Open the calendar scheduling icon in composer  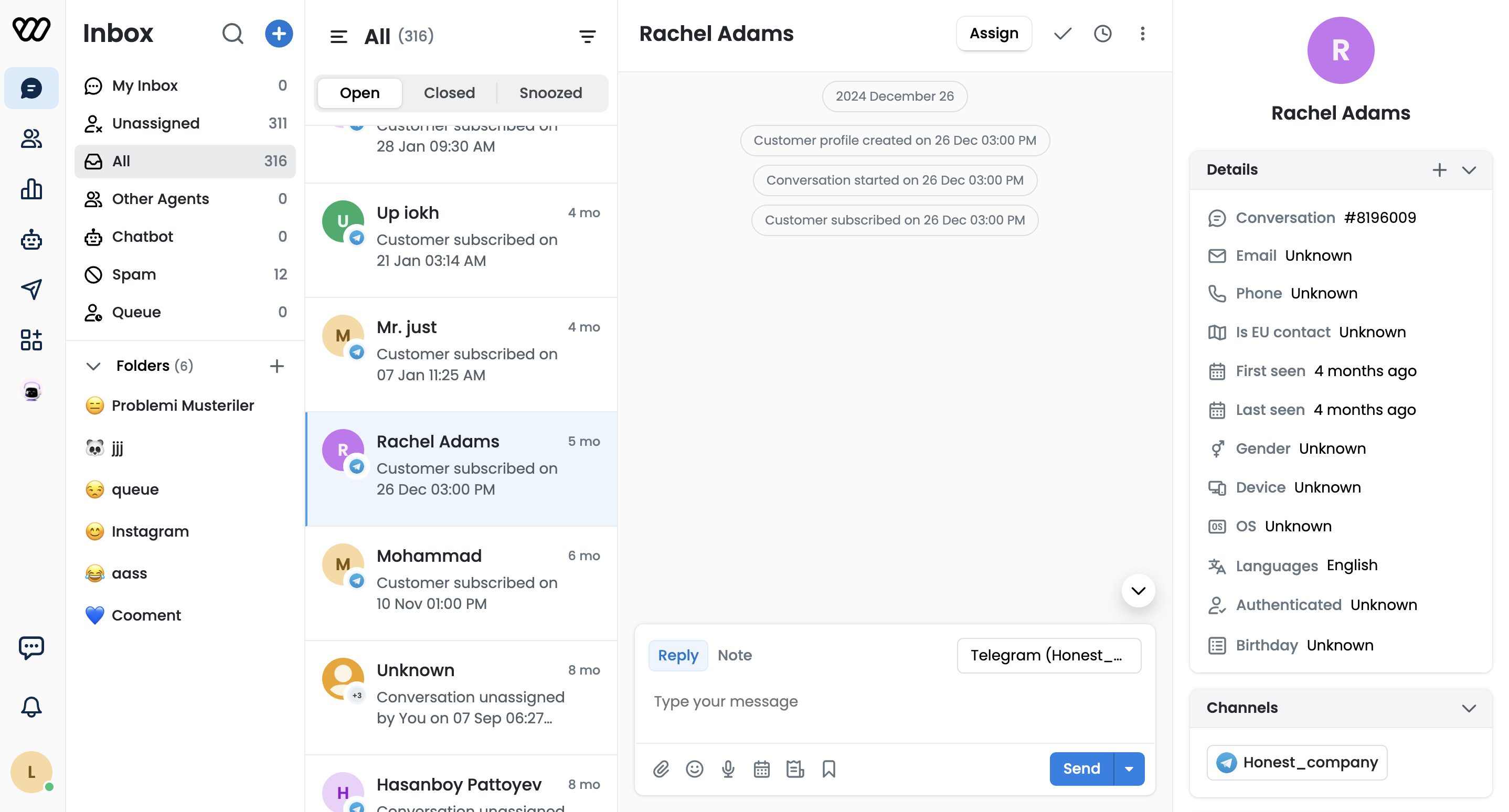click(761, 768)
